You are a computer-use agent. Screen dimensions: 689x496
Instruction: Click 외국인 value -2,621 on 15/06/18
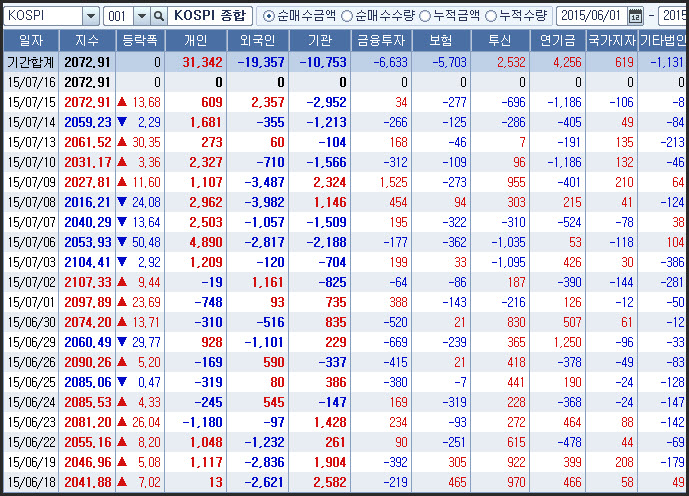pos(265,482)
